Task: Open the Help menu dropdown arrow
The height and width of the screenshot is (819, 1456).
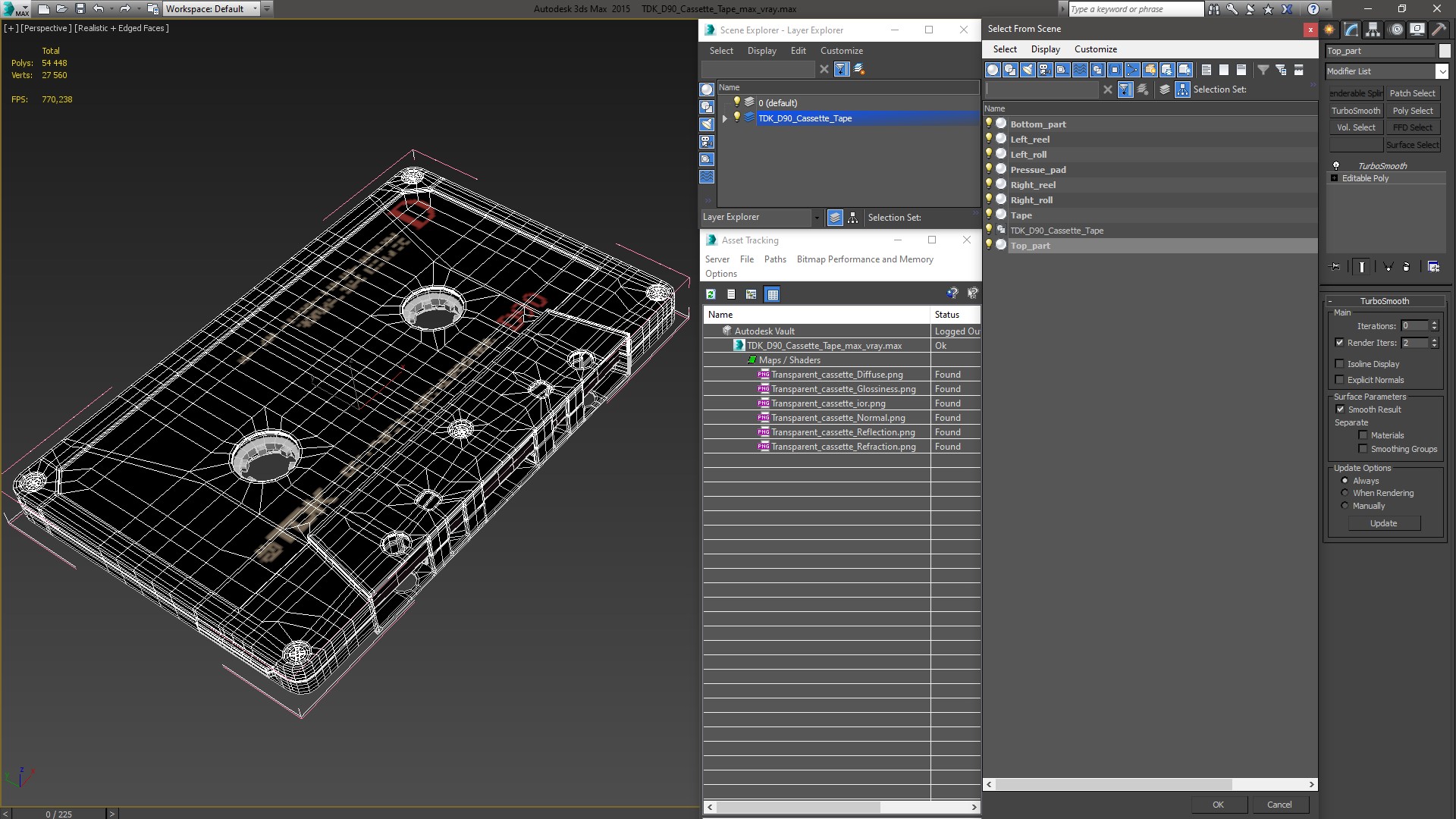Action: pos(1327,9)
